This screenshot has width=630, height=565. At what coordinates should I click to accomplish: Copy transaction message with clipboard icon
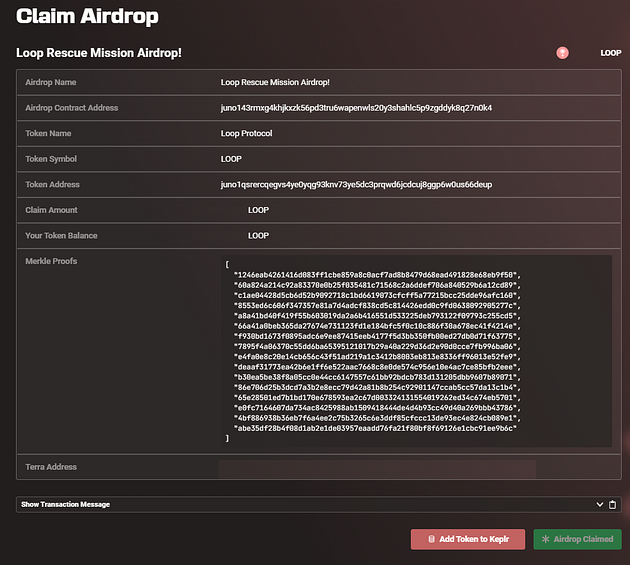(x=612, y=504)
